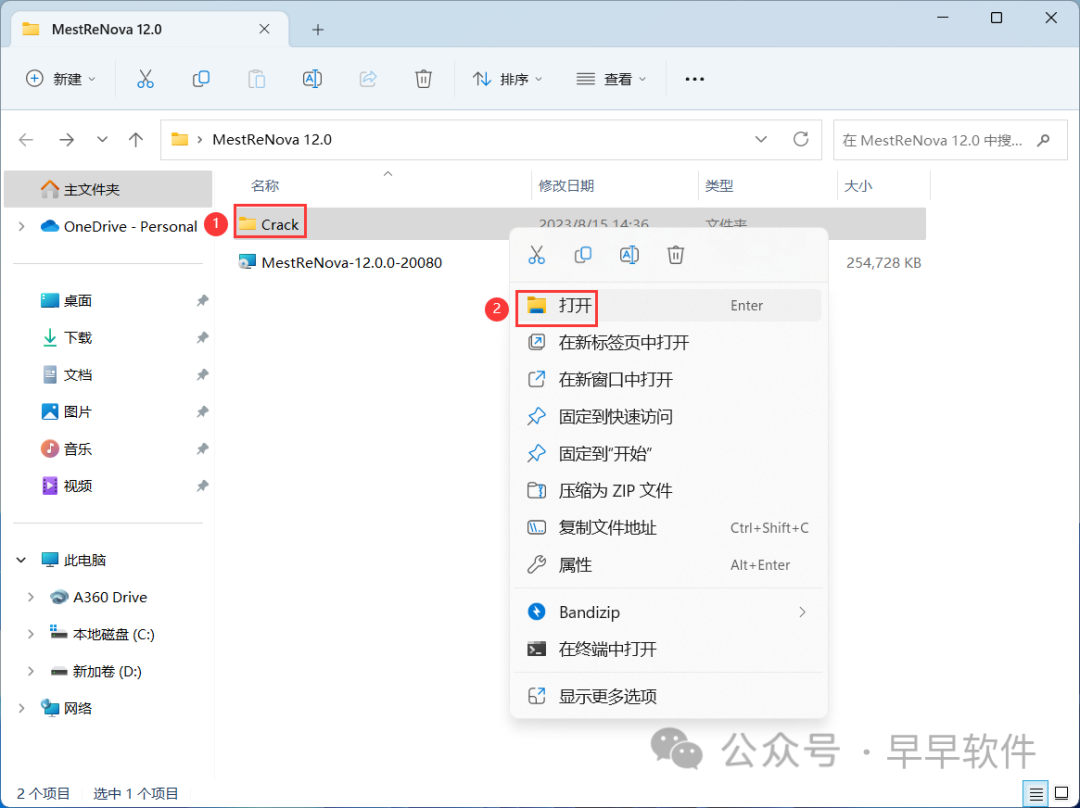Open the 查看 view dropdown
Image resolution: width=1080 pixels, height=808 pixels.
click(x=612, y=79)
